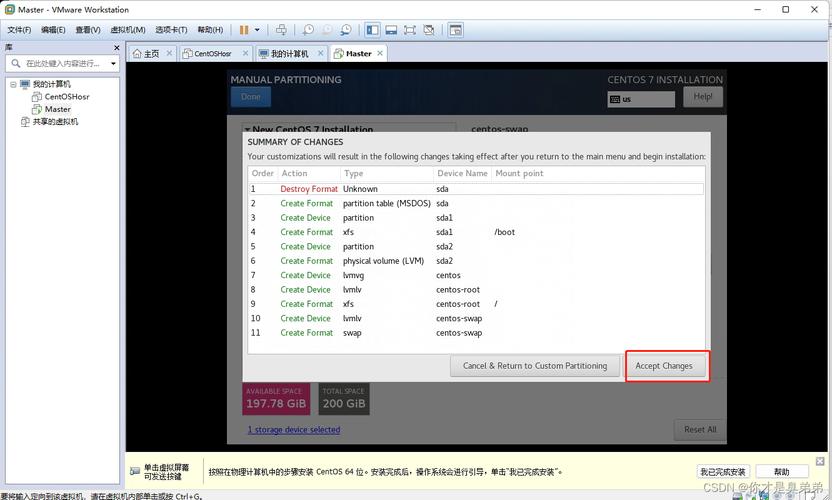Click the Device Name column header
832x500 pixels.
462,173
